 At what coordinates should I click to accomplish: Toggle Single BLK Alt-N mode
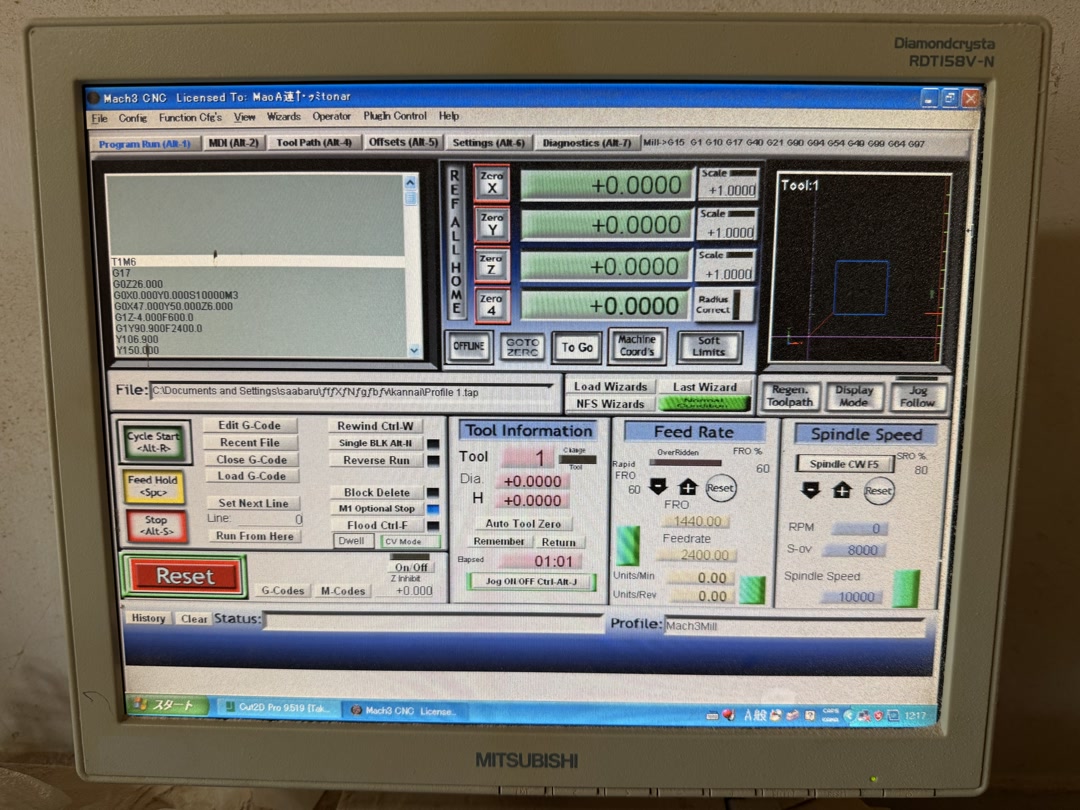click(375, 443)
